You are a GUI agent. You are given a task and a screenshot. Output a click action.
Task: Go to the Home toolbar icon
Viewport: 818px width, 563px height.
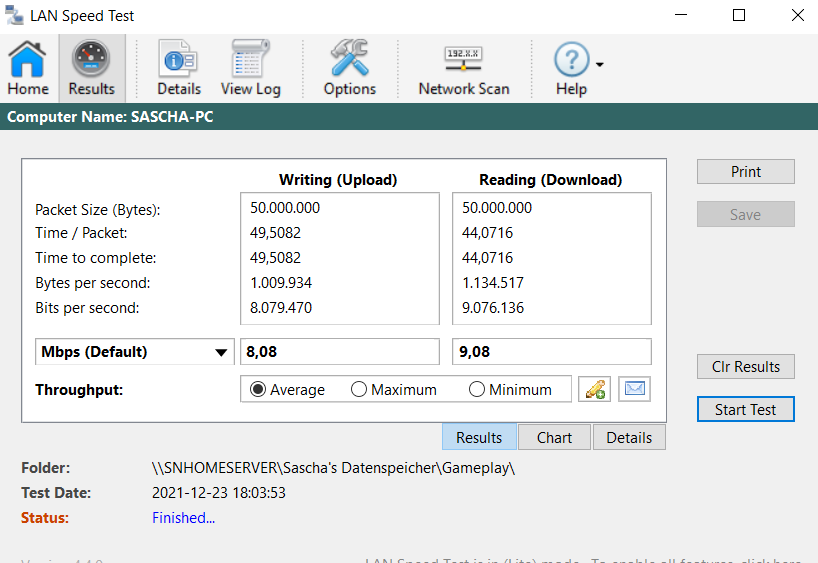tap(28, 68)
